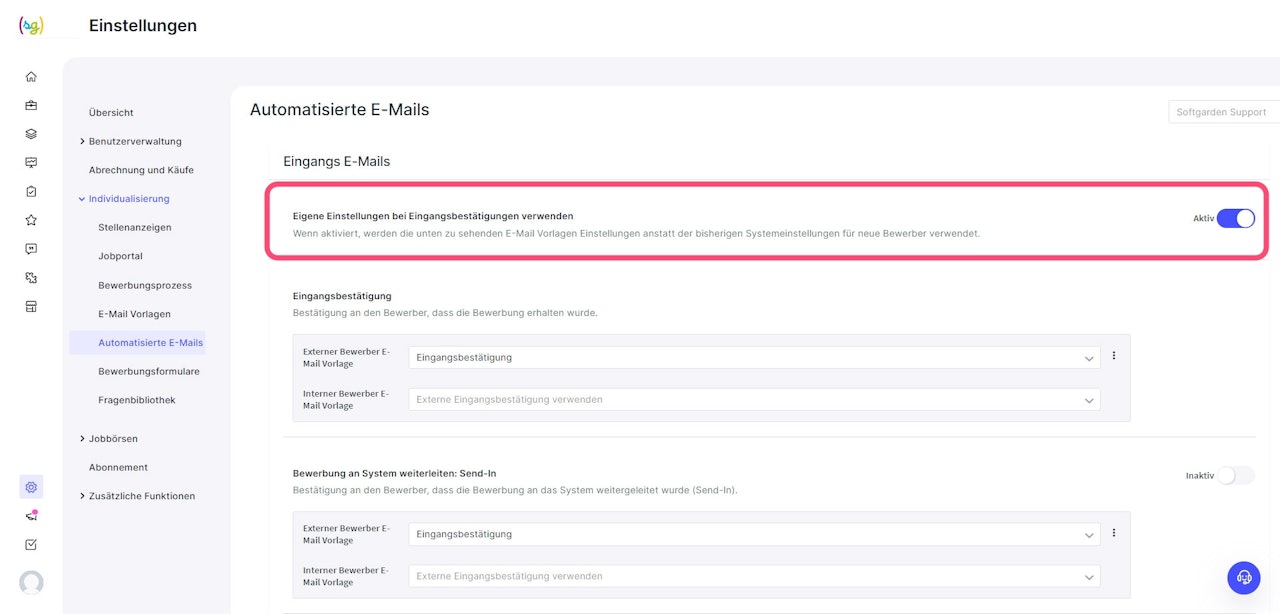The width and height of the screenshot is (1280, 614).
Task: Click the Einstellungen page title
Action: point(143,26)
